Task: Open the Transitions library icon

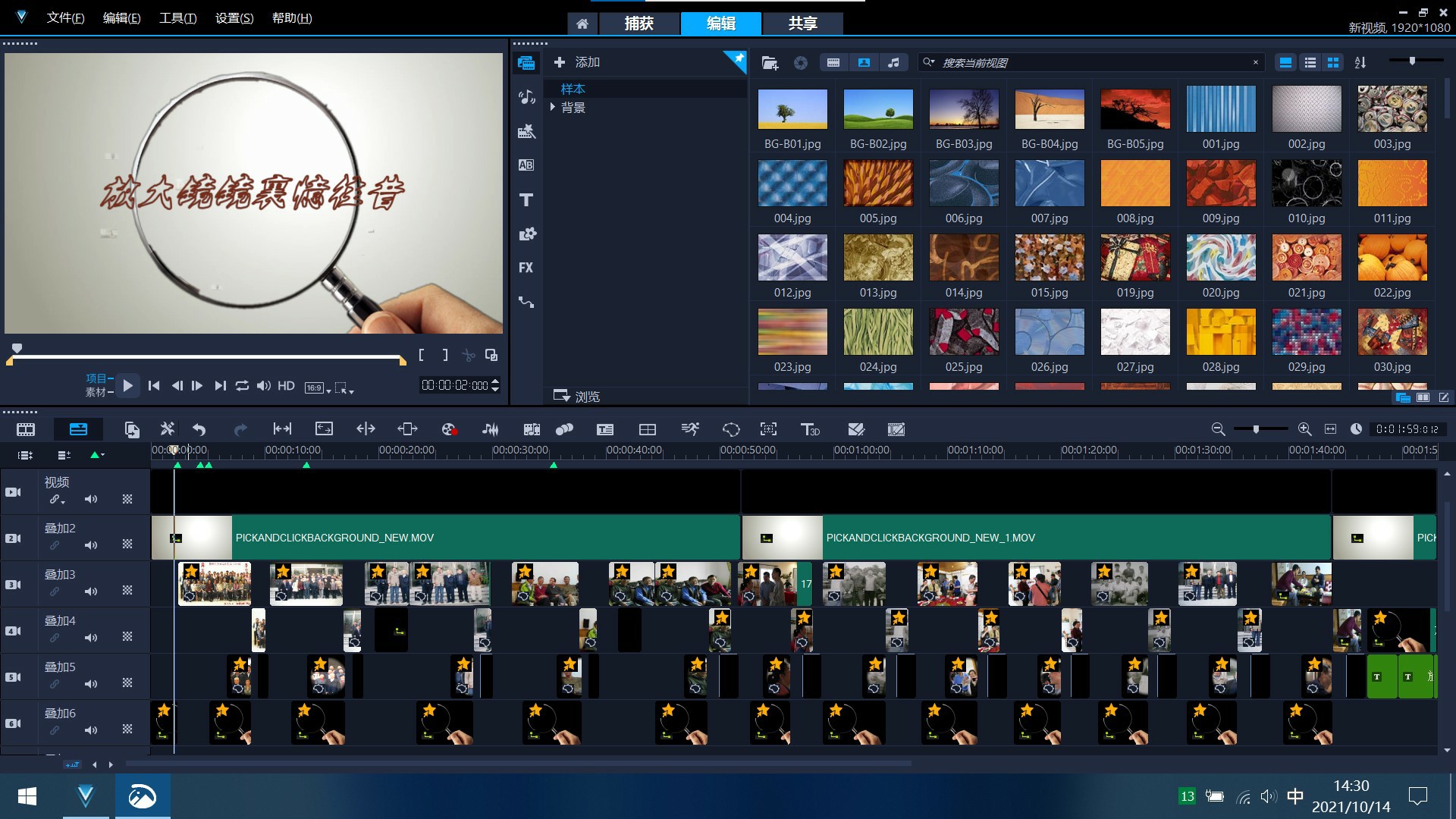Action: pyautogui.click(x=526, y=131)
